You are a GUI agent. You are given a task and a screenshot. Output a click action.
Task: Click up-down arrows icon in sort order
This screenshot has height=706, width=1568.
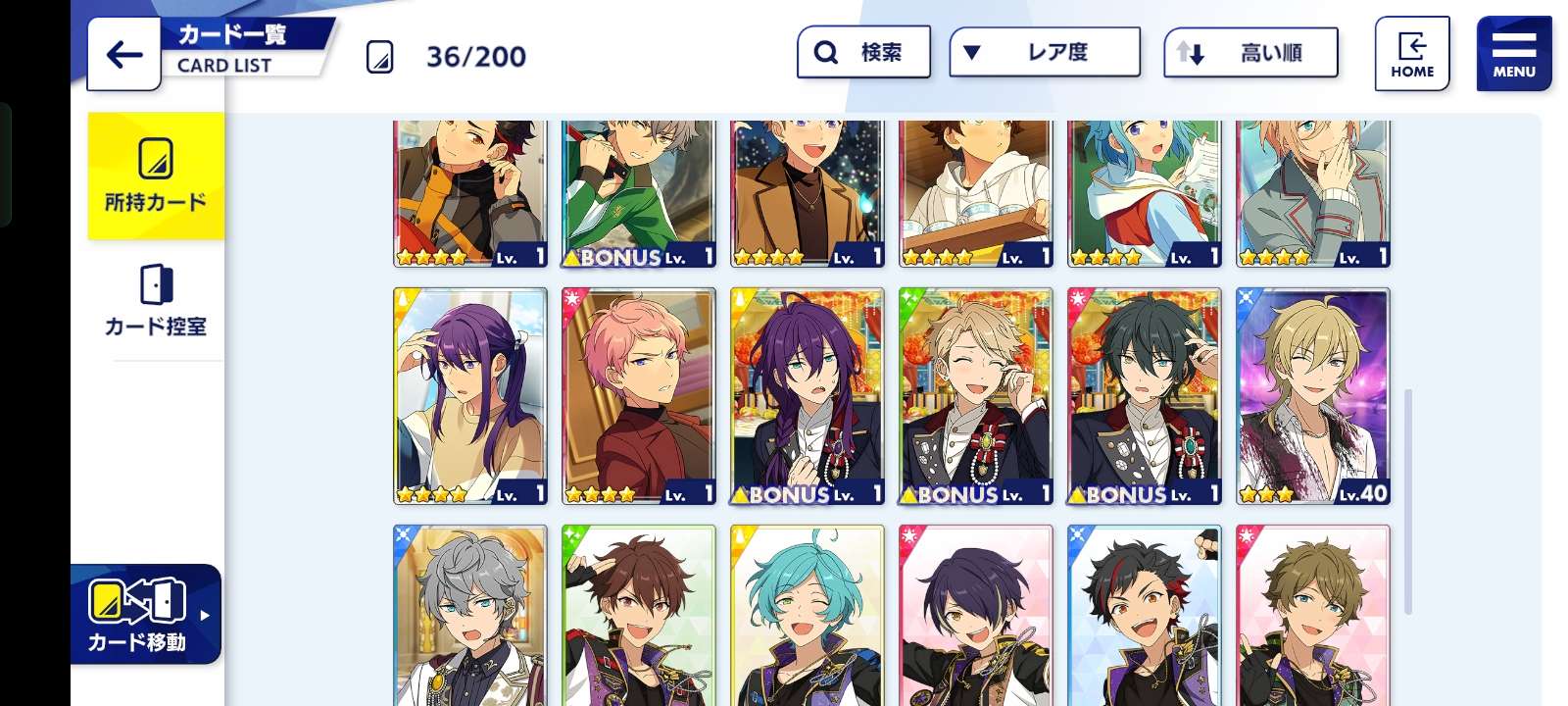(1190, 53)
